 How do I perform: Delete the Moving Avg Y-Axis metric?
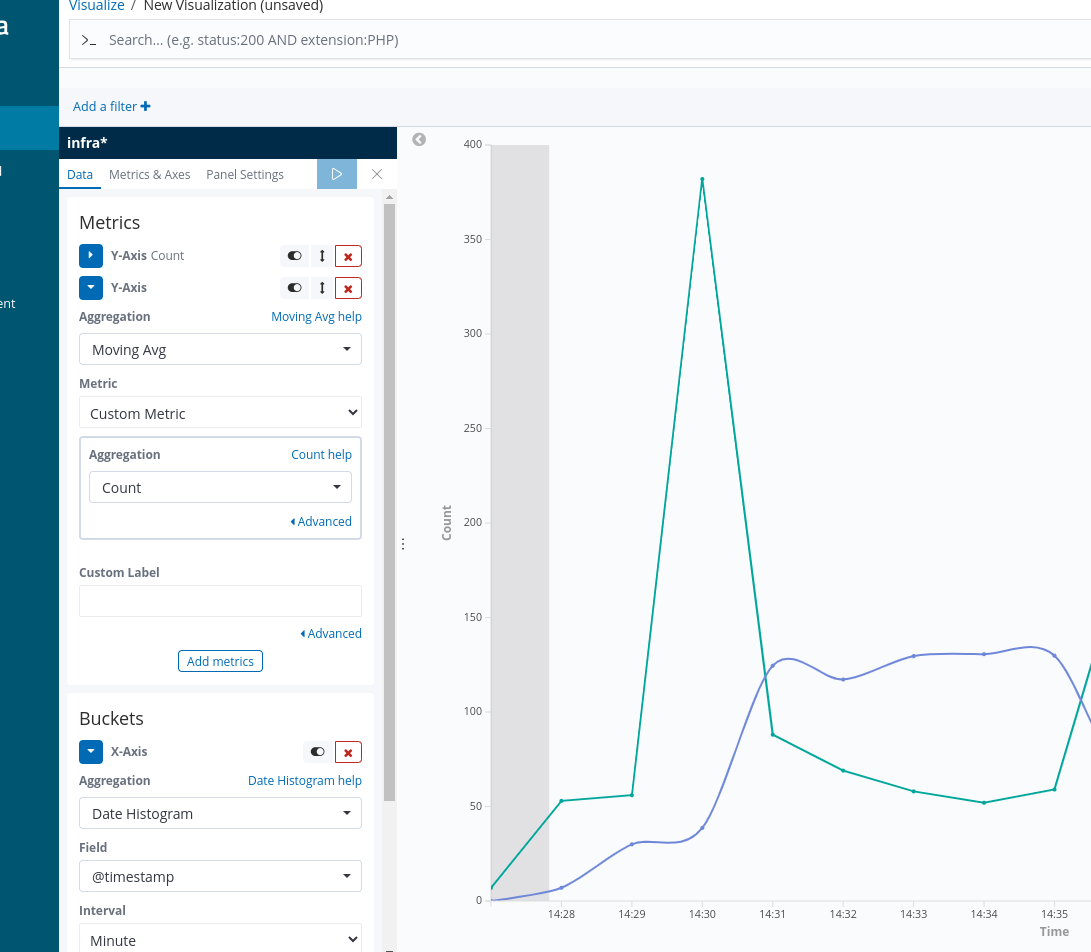[x=348, y=288]
